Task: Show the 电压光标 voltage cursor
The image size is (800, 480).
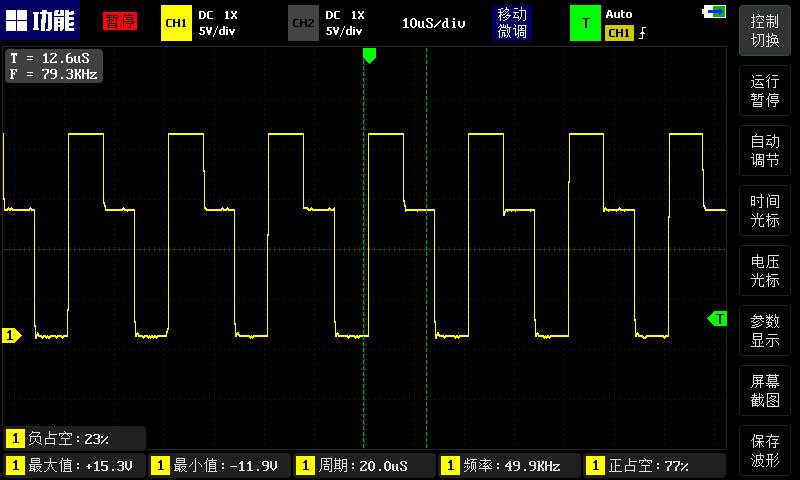Action: pos(765,270)
